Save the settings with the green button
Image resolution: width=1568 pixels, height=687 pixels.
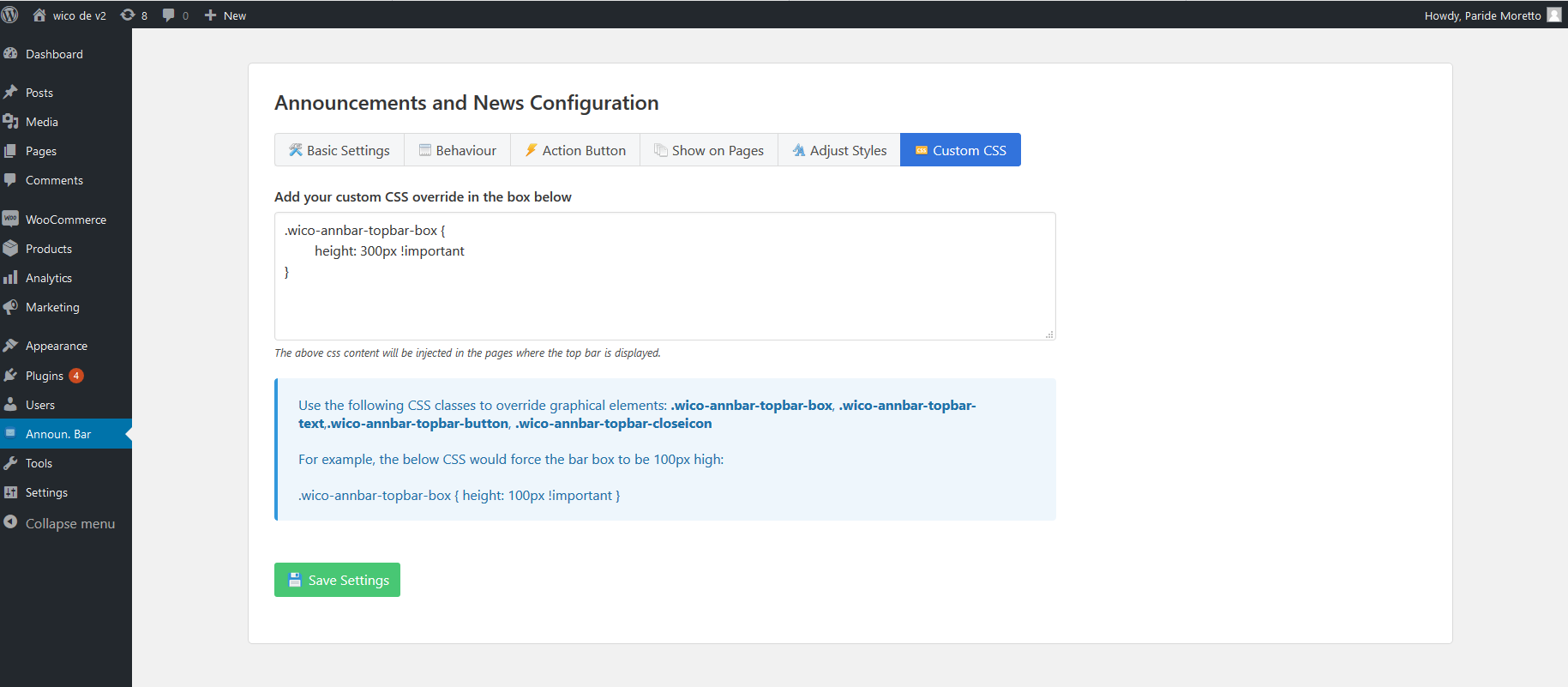click(x=337, y=580)
